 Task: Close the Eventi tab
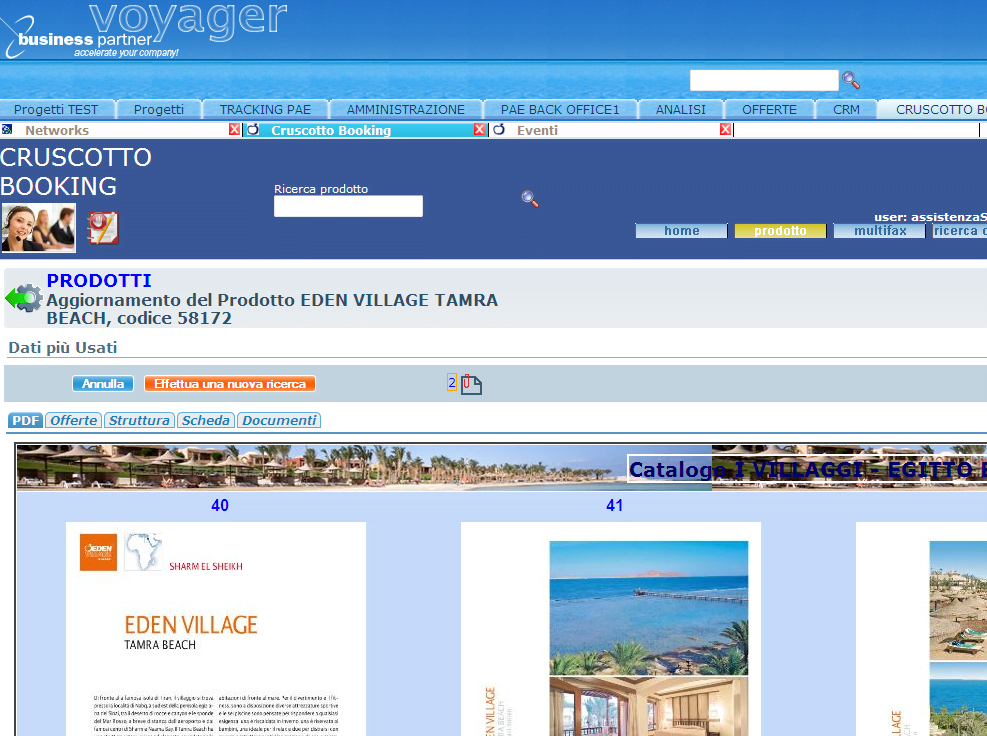tap(725, 129)
